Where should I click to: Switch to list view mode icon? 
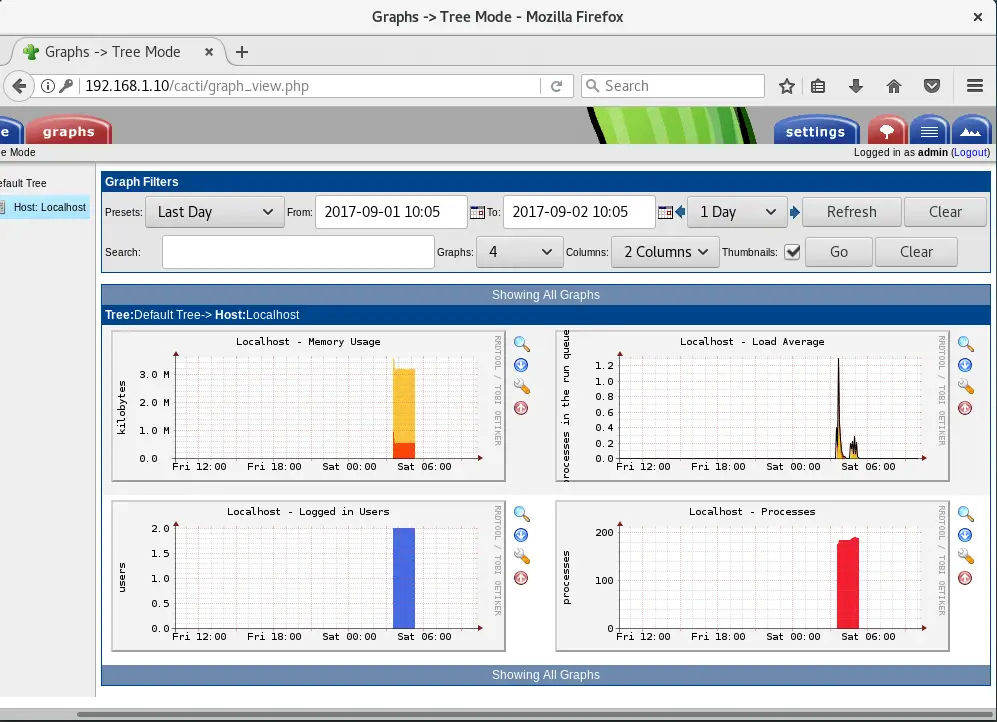click(929, 131)
